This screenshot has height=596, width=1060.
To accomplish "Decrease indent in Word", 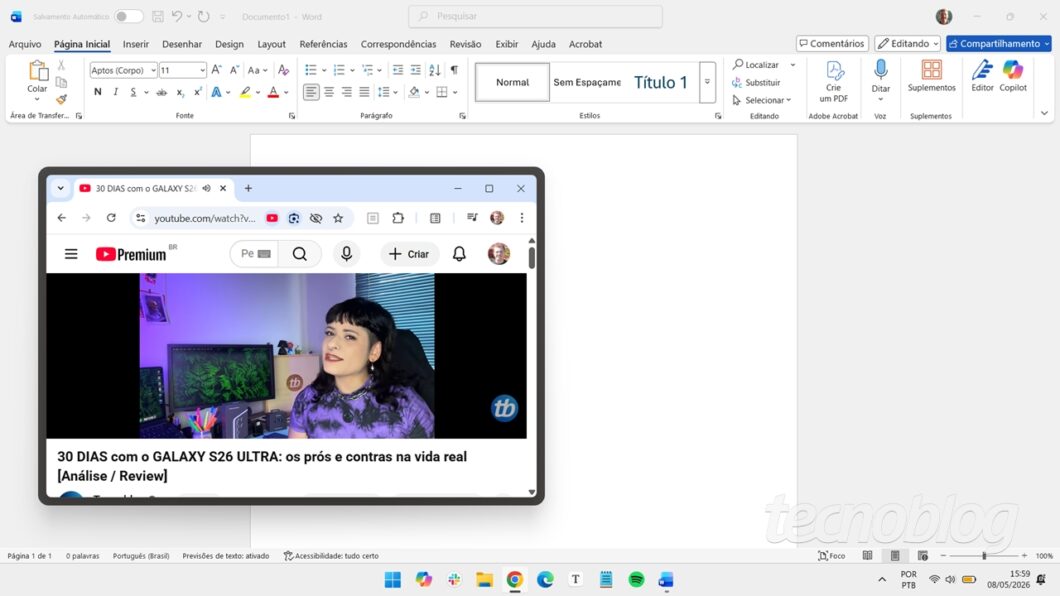I will click(x=398, y=70).
